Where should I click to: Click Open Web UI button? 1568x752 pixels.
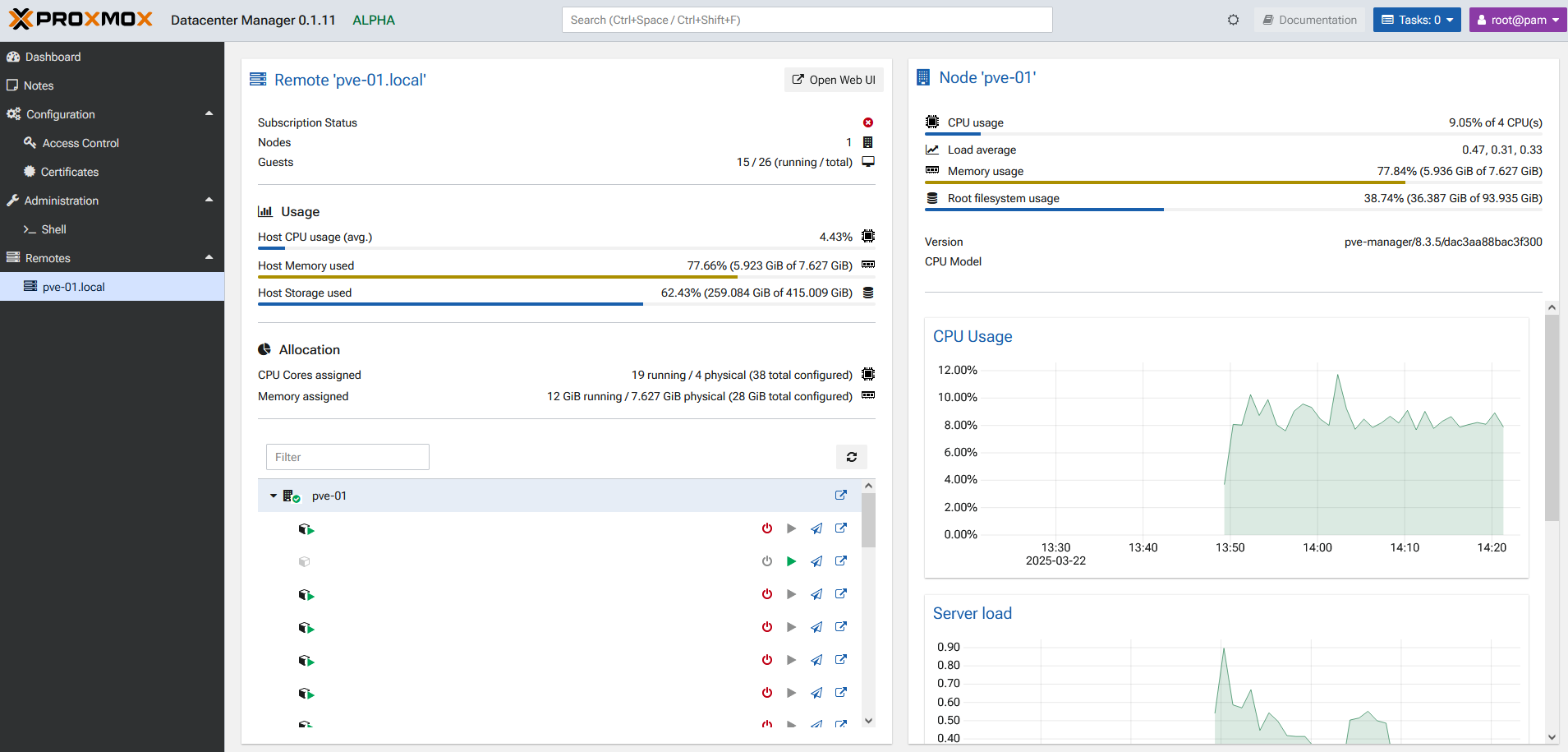tap(834, 80)
